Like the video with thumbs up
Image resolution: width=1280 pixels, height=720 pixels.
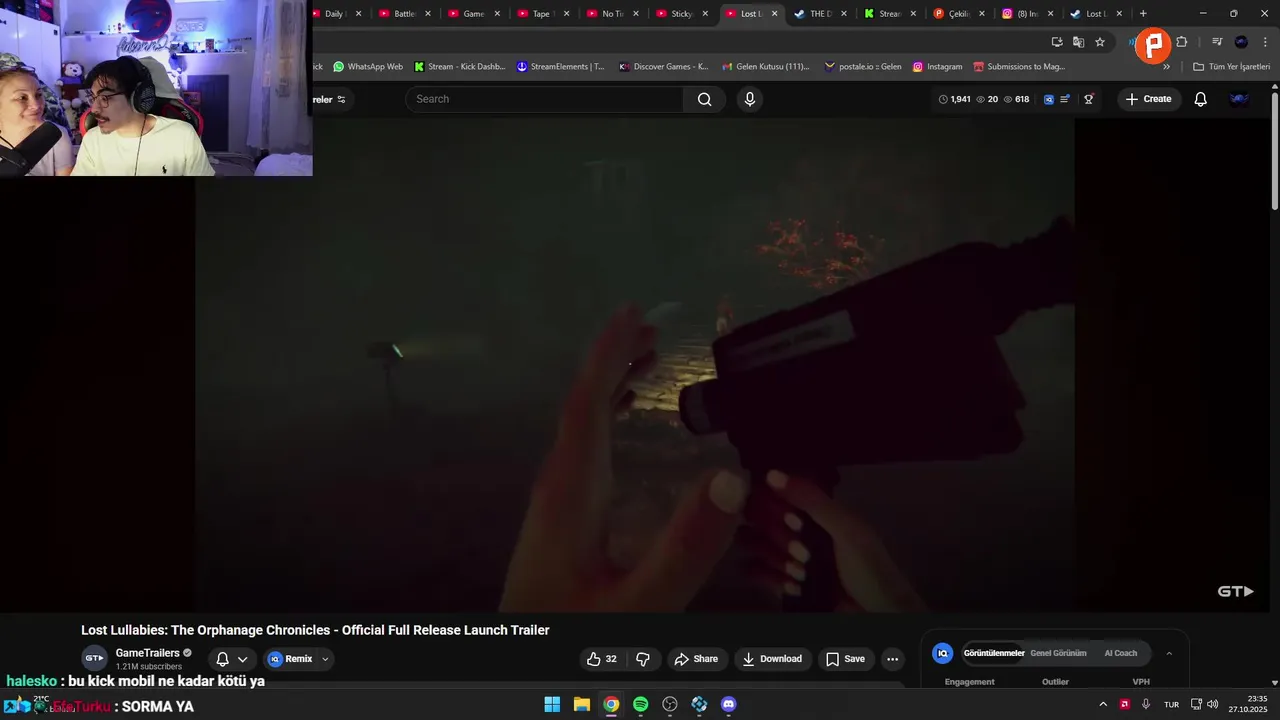click(602, 659)
